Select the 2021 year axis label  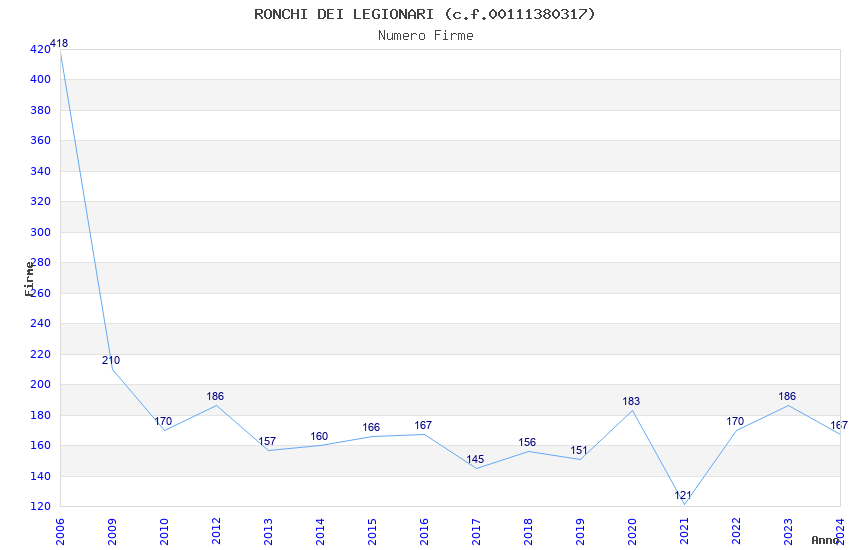tap(684, 532)
